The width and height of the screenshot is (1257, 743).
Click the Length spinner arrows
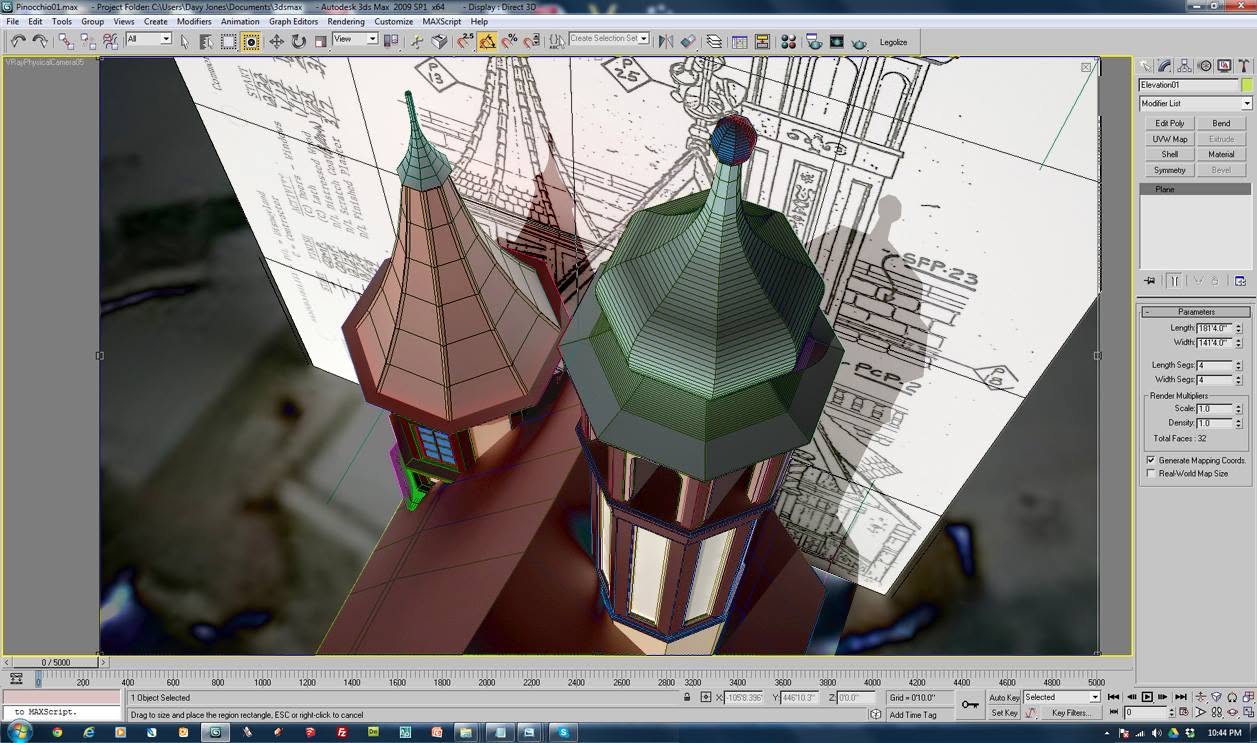click(x=1238, y=328)
